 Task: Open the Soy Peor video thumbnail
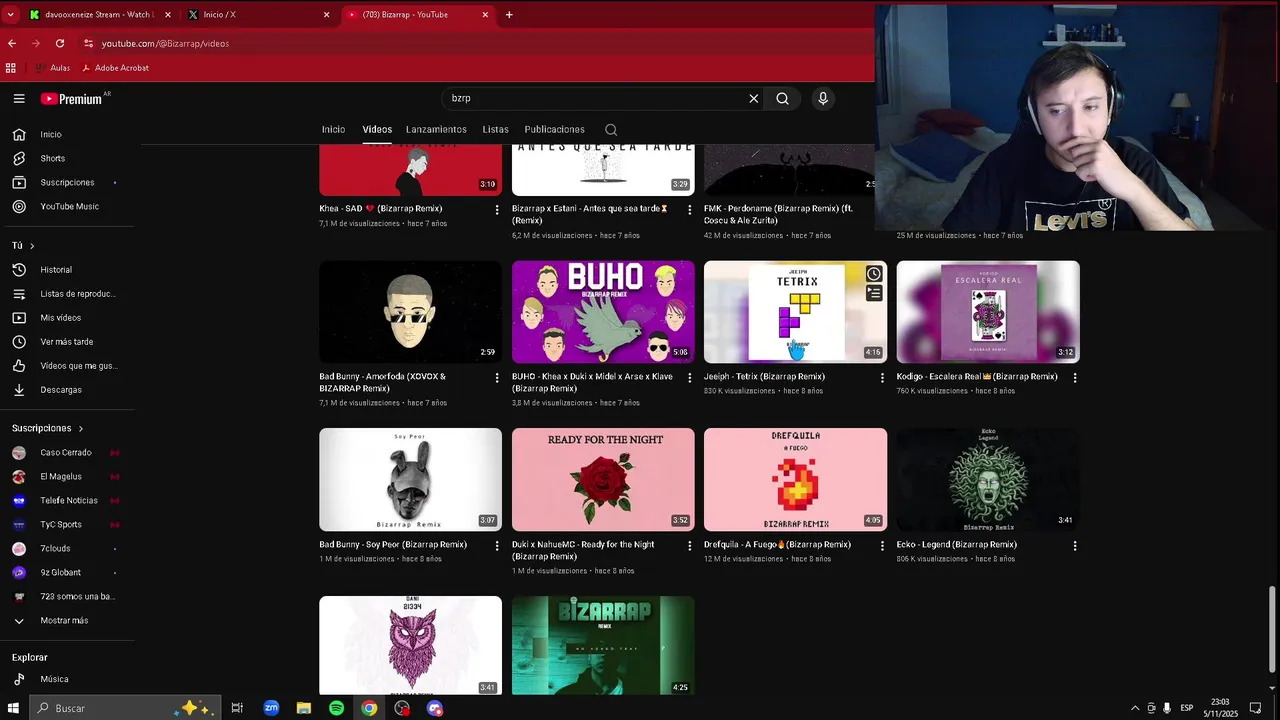(x=410, y=480)
